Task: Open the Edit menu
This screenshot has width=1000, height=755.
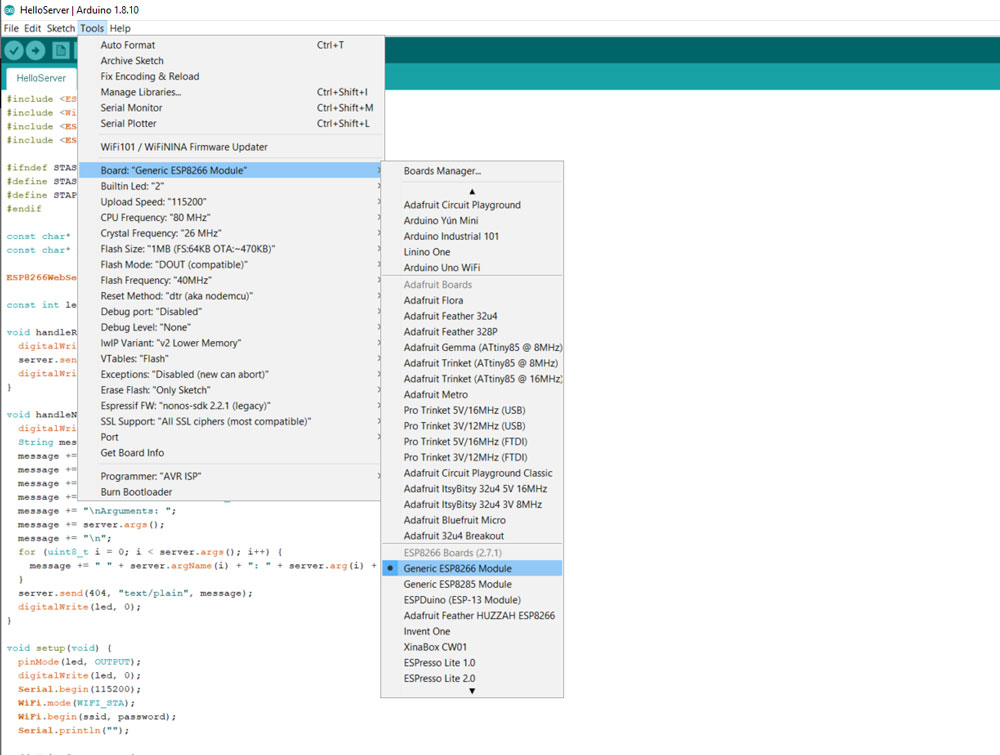Action: click(33, 28)
